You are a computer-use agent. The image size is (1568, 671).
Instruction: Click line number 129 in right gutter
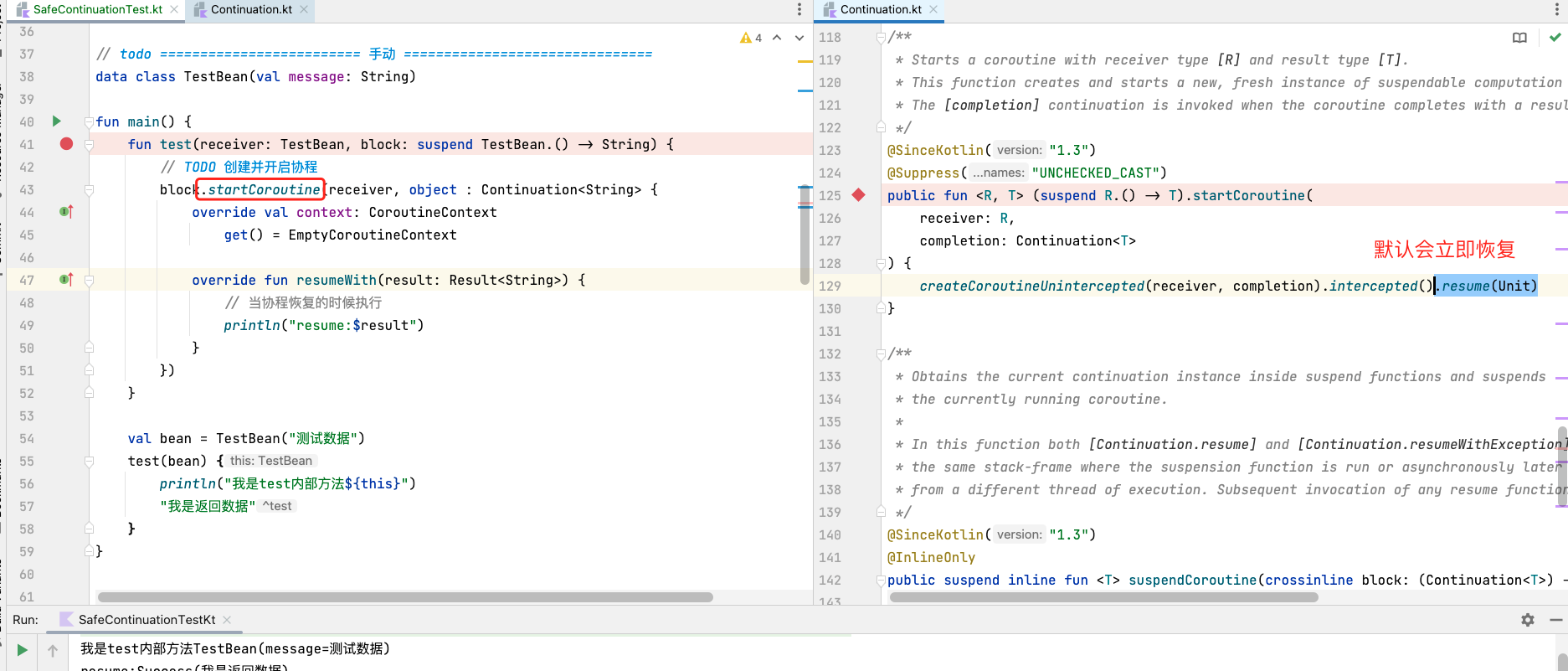[830, 286]
